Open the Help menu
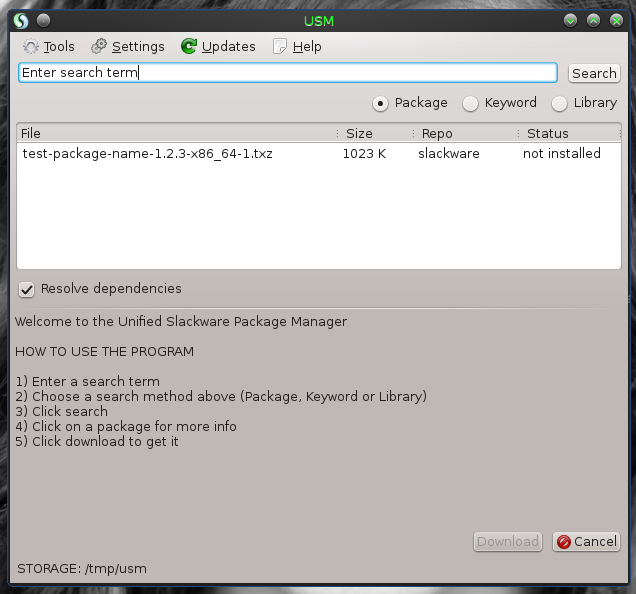 coord(297,47)
